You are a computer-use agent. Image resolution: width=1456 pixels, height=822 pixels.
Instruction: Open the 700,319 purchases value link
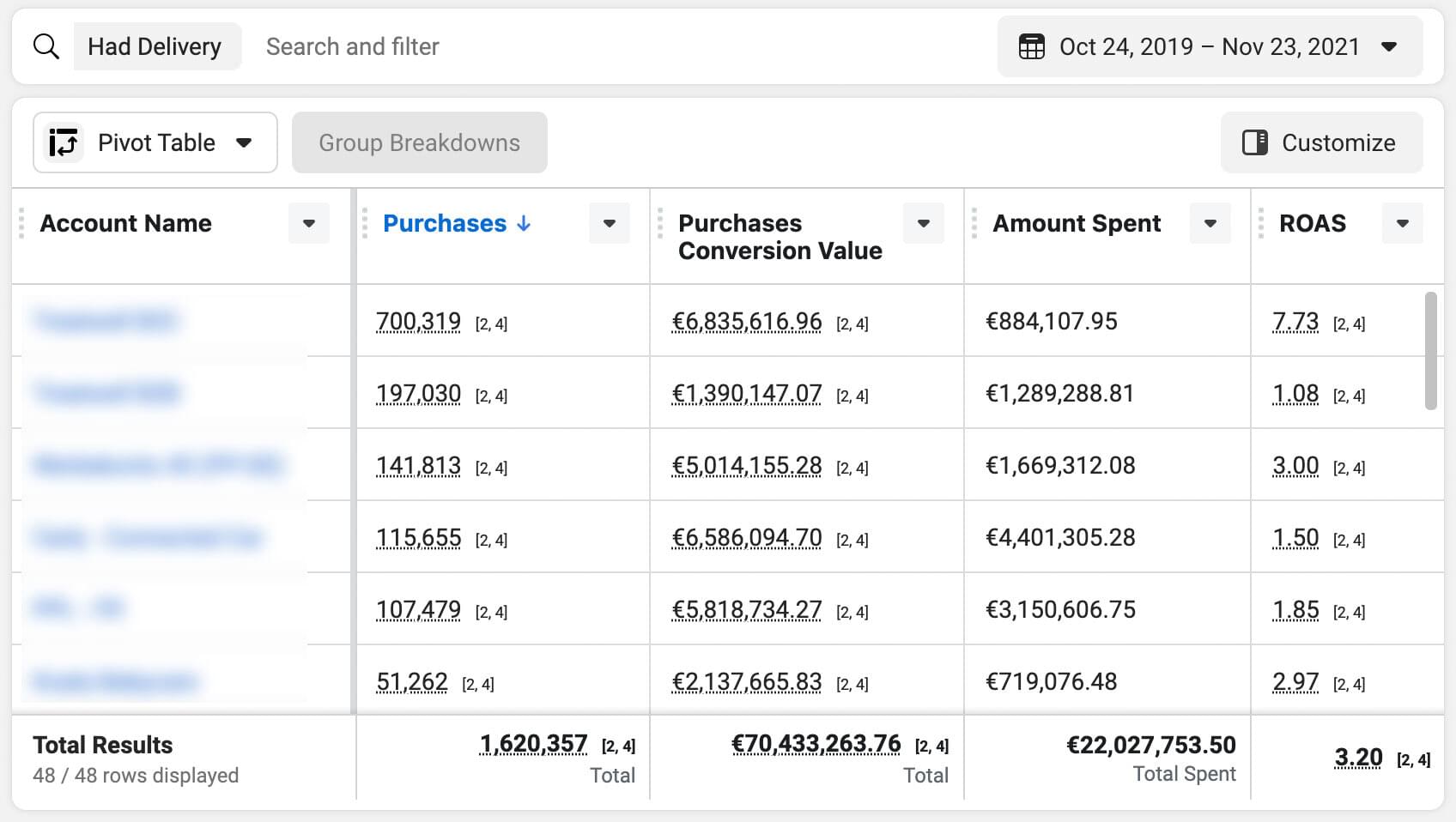click(x=419, y=322)
